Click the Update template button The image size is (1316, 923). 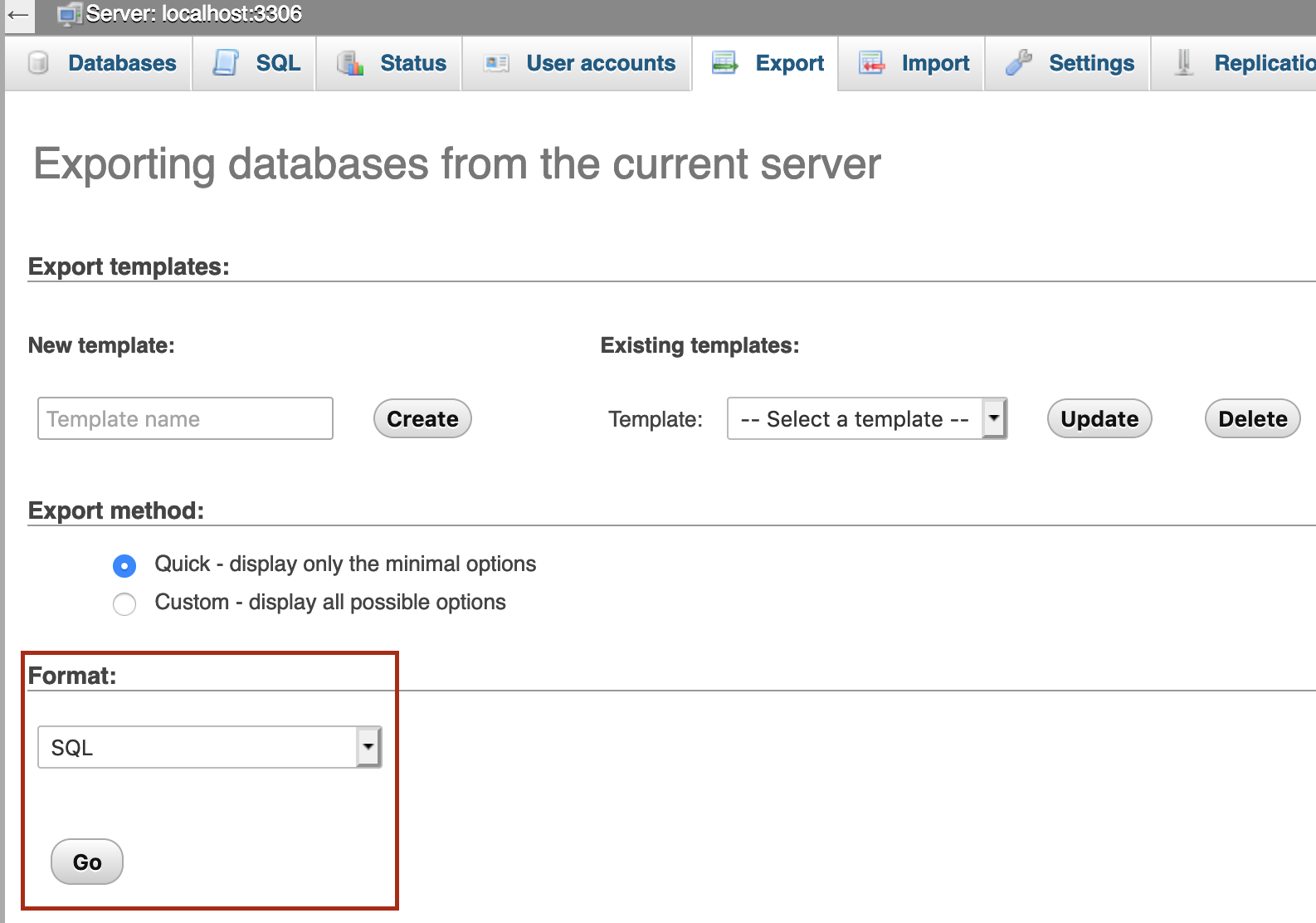[x=1099, y=418]
